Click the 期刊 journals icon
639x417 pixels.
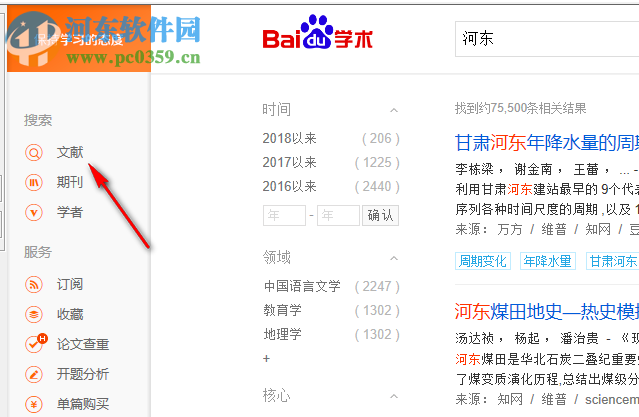(34, 183)
